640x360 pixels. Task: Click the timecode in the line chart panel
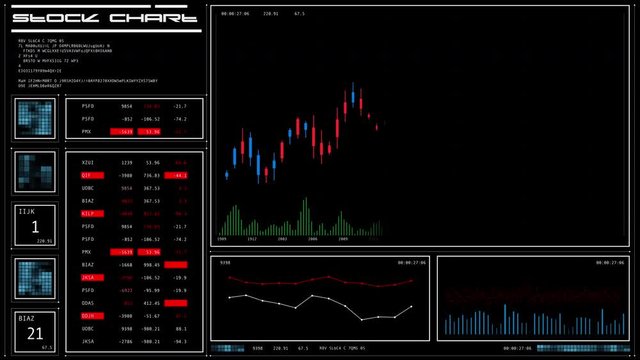coord(411,262)
